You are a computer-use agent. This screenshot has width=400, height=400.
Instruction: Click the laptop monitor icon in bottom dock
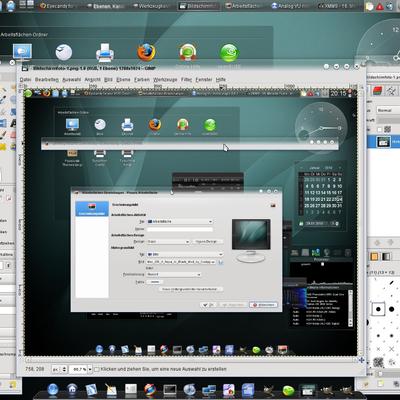[x=170, y=390]
